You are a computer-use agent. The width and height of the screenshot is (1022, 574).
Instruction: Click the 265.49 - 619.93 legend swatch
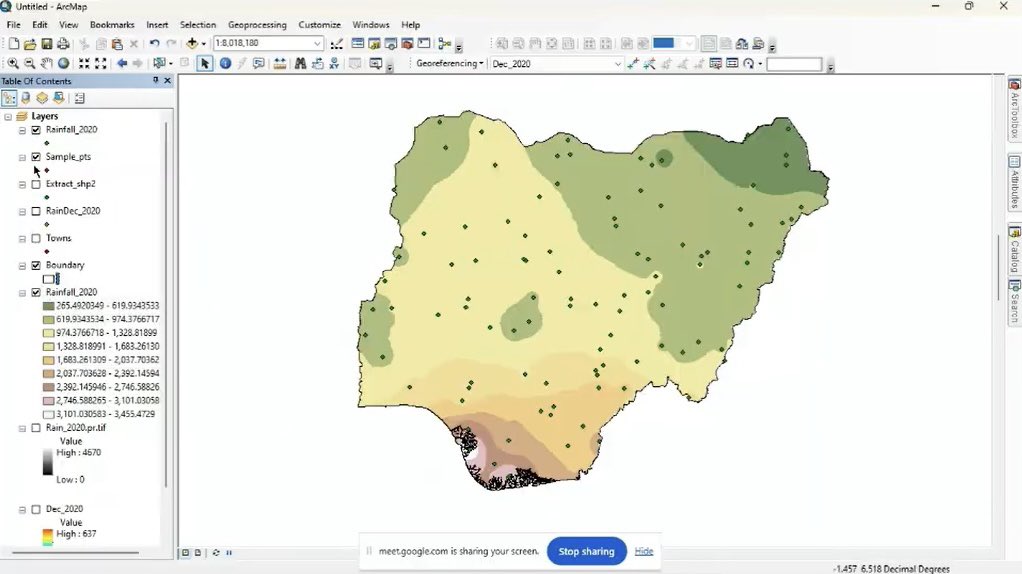coord(48,306)
